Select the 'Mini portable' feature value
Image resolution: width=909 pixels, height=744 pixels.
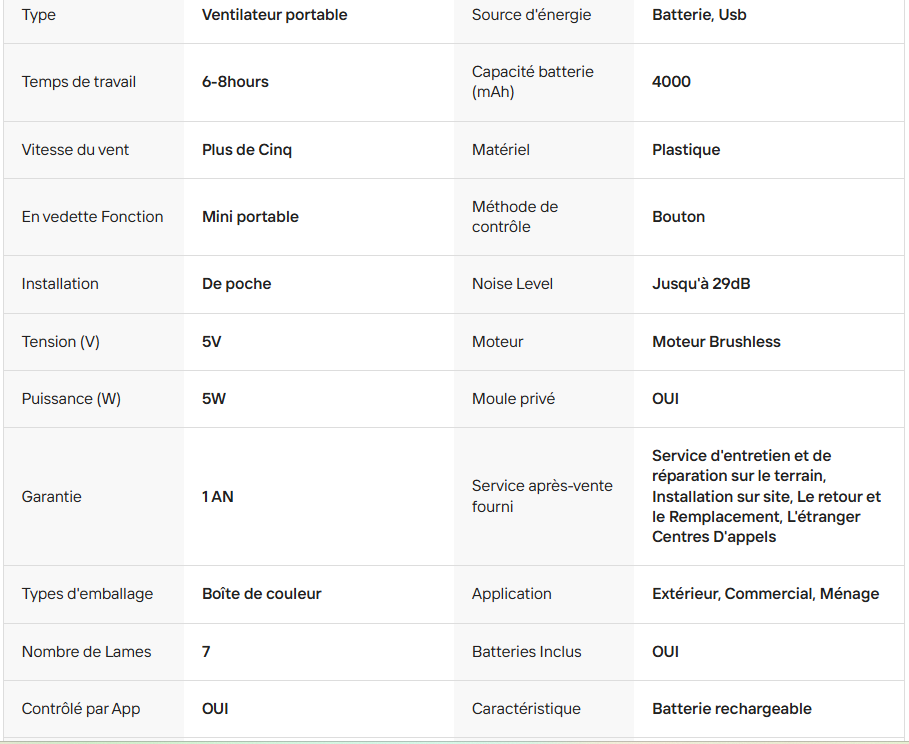coord(250,217)
